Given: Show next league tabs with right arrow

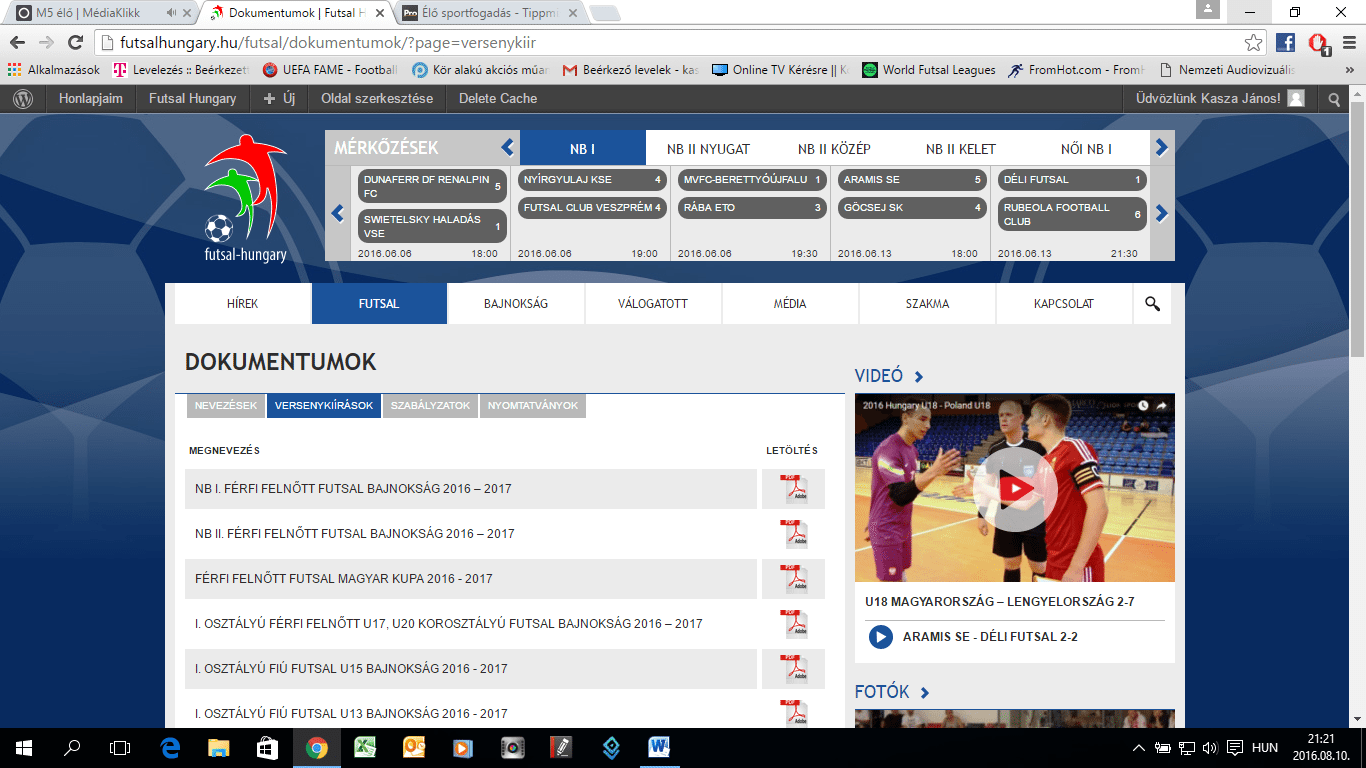Looking at the screenshot, I should click(1161, 148).
